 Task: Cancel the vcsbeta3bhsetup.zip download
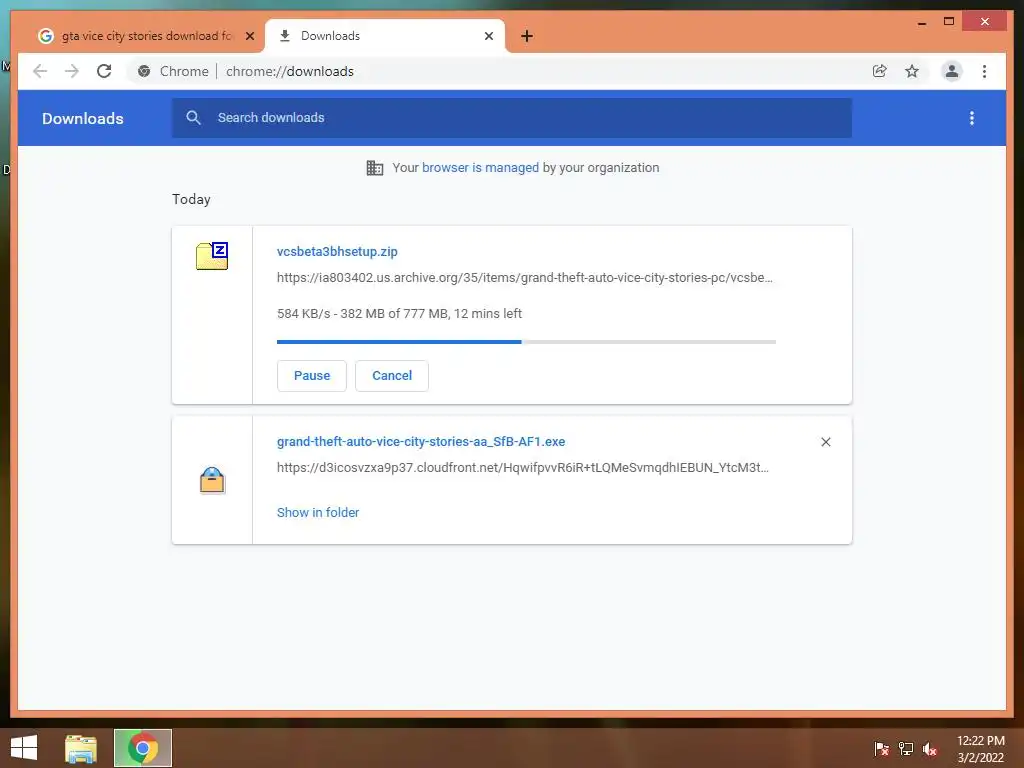pyautogui.click(x=392, y=376)
